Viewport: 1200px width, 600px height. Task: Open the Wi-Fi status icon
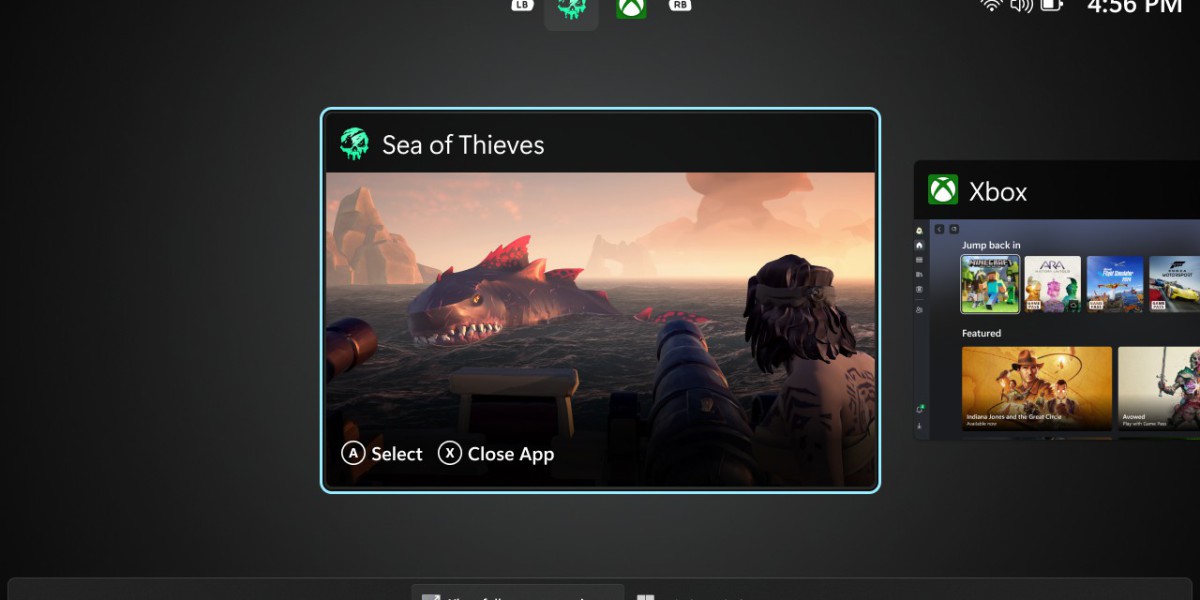pos(991,5)
